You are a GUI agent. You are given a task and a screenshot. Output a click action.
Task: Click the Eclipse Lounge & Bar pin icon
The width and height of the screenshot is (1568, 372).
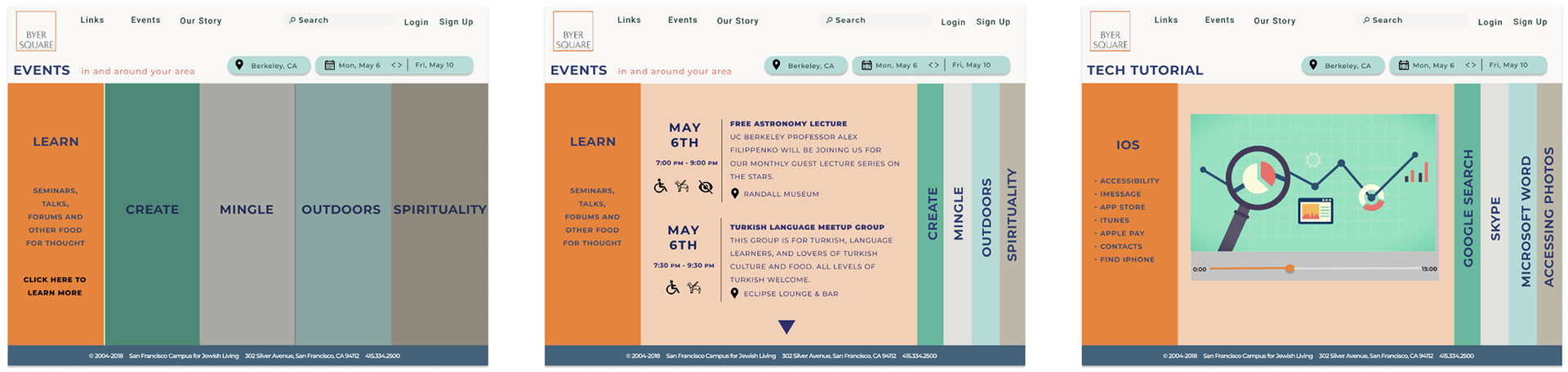click(x=734, y=293)
